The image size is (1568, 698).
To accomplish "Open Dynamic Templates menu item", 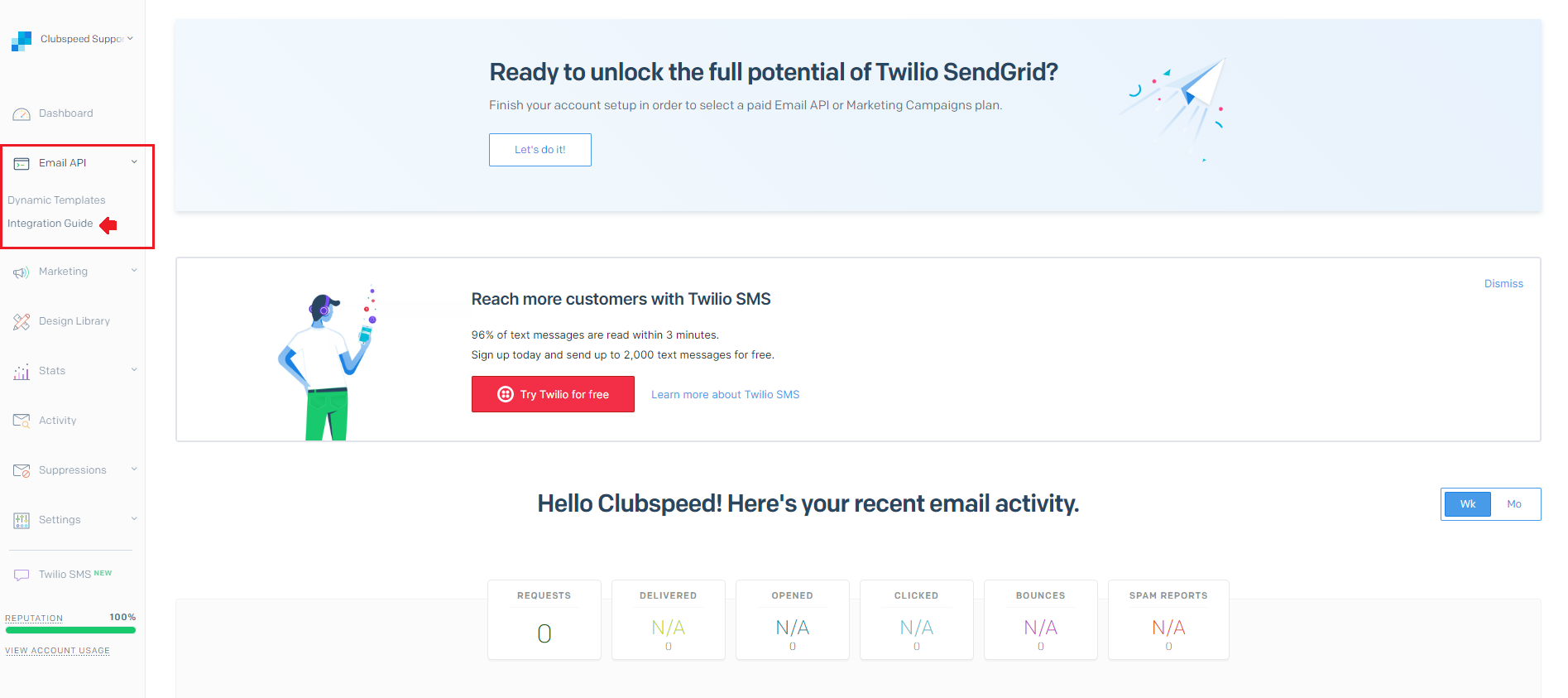I will pos(56,200).
